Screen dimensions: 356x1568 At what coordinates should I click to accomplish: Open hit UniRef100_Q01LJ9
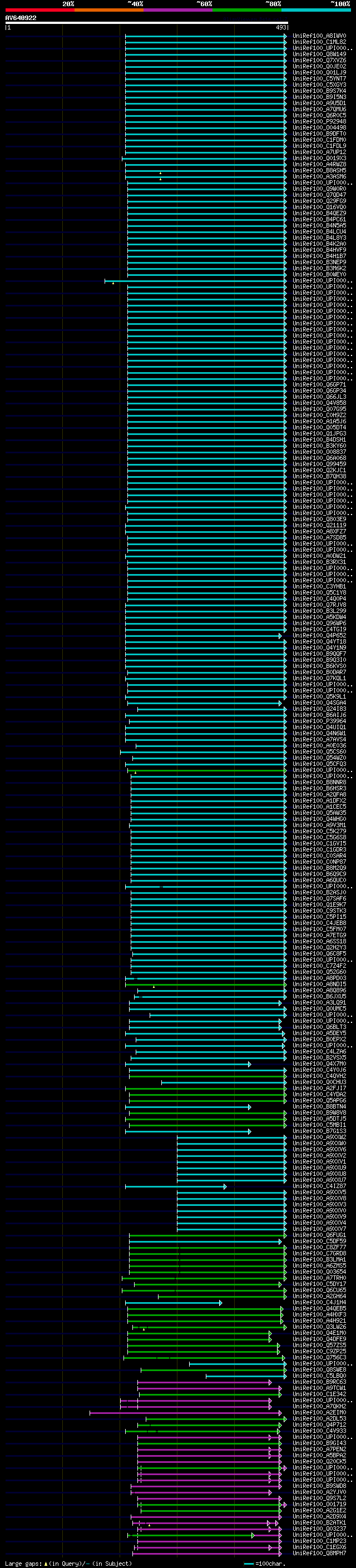(x=319, y=72)
